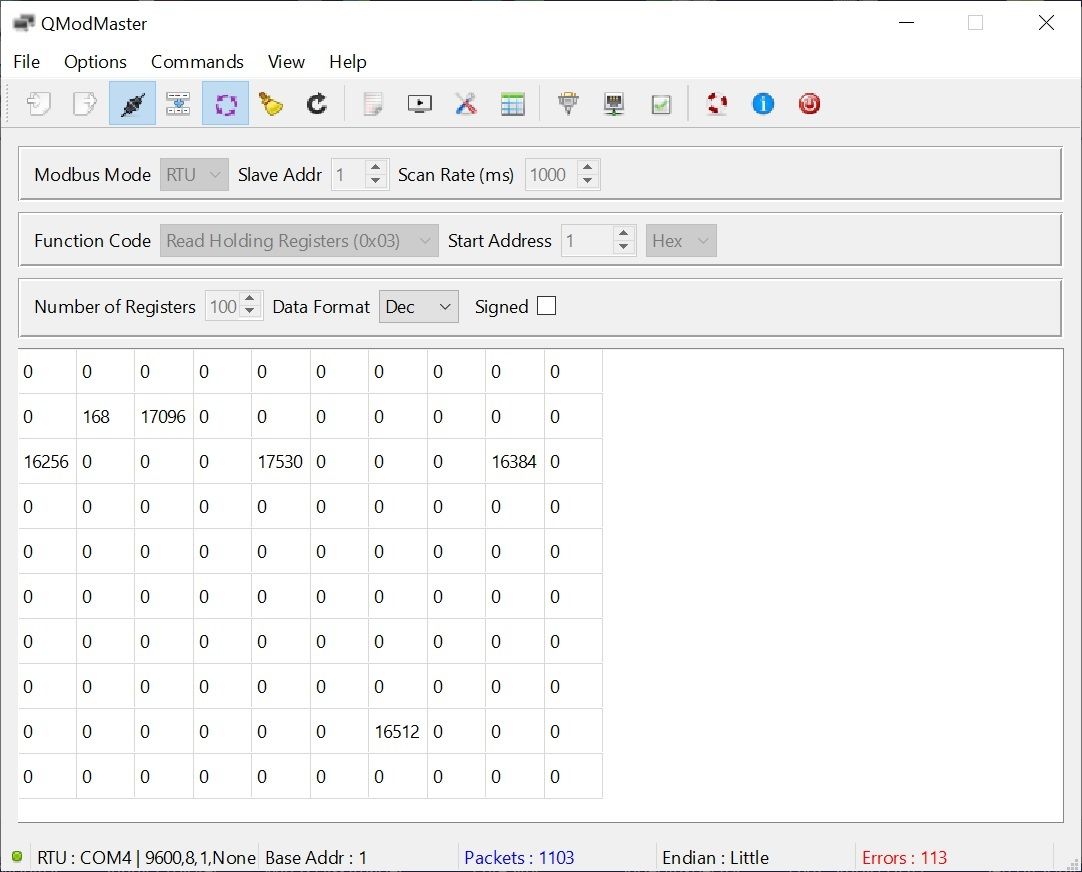Open Modbus RTU serial port settings icon
This screenshot has height=872, width=1082.
pyautogui.click(x=568, y=103)
